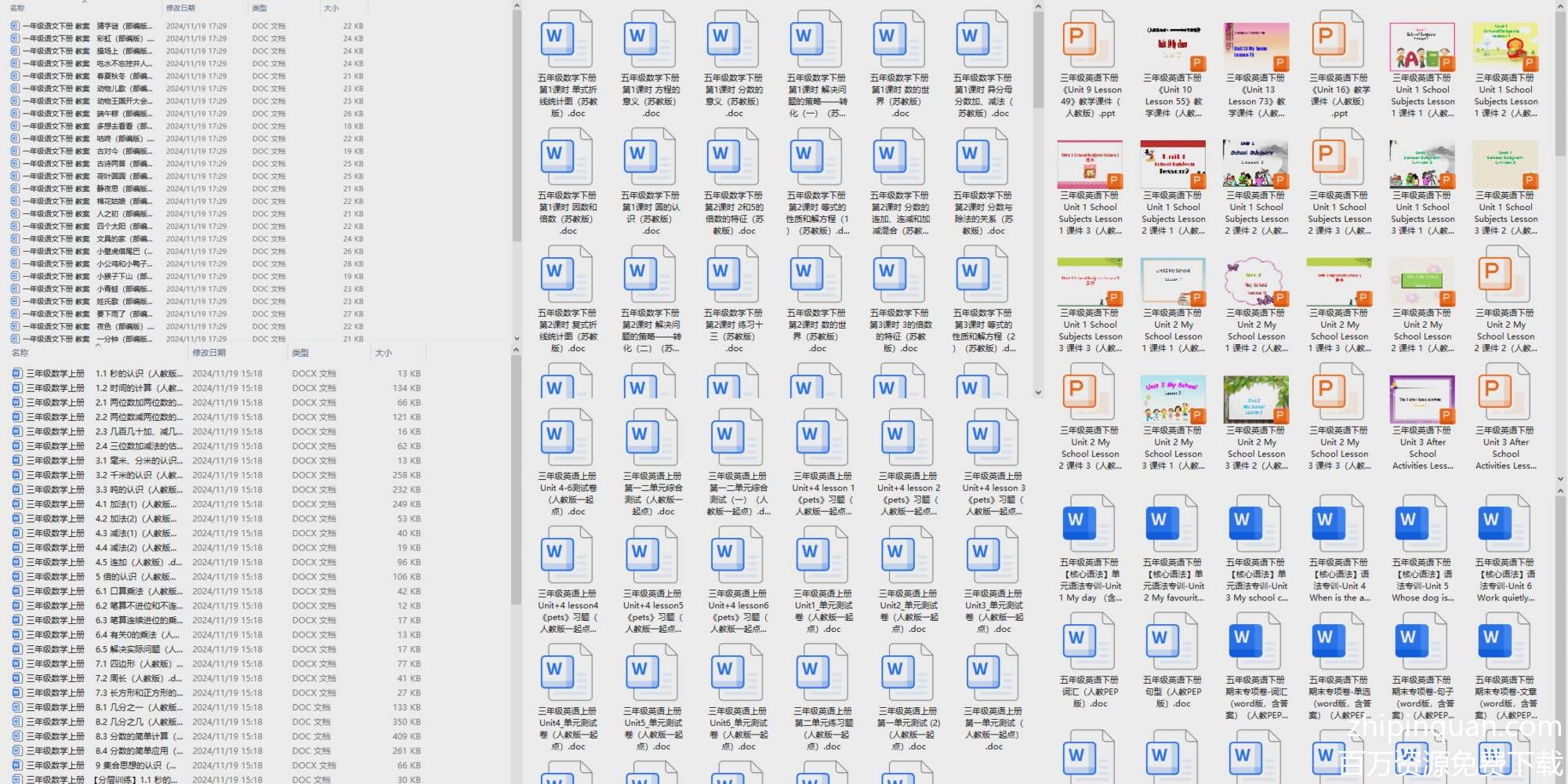Open the 第1课时 分数的意义 document icon
This screenshot has height=784, width=1568.
tap(733, 39)
